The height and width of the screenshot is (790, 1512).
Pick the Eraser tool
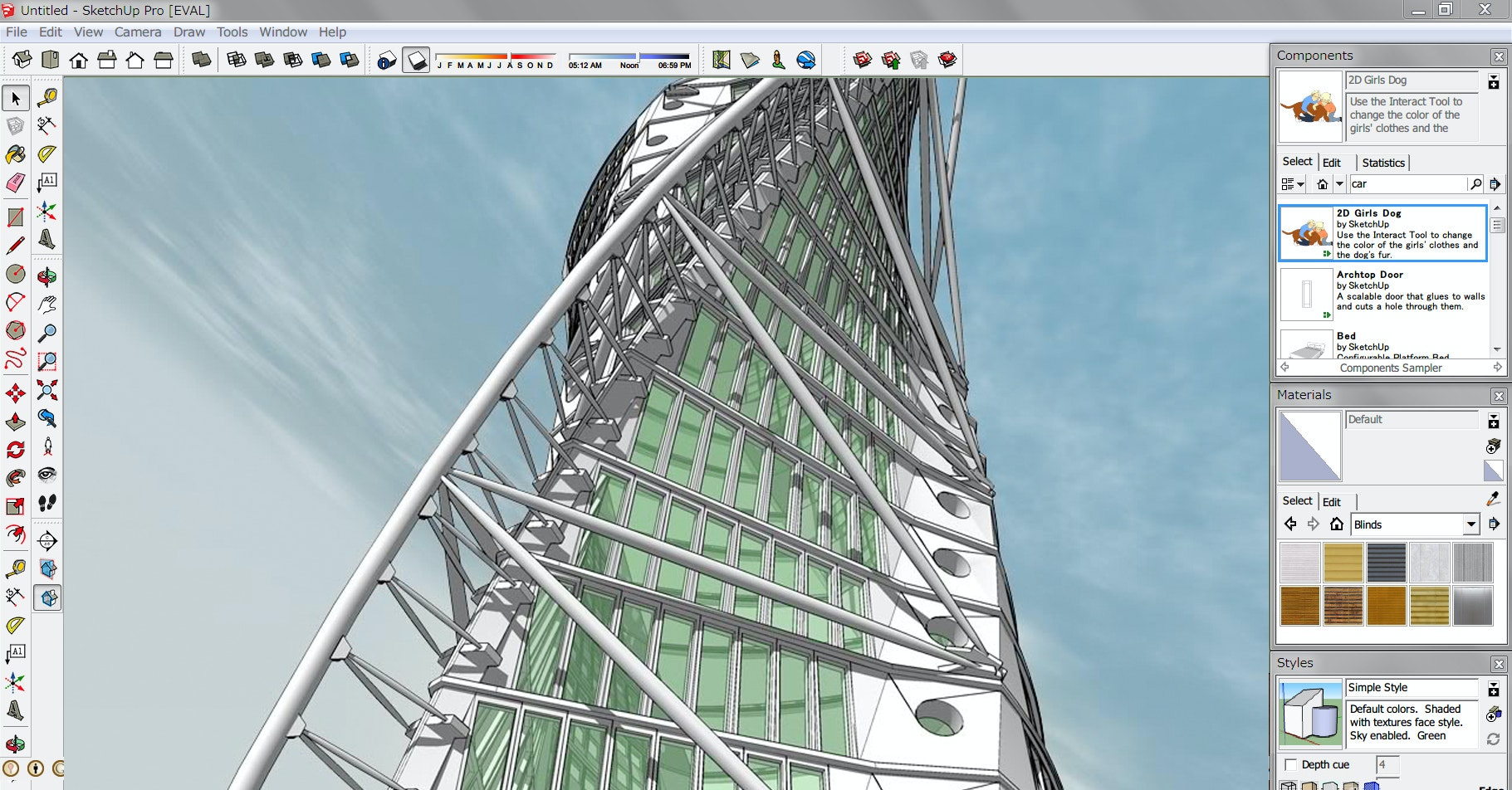coord(16,183)
